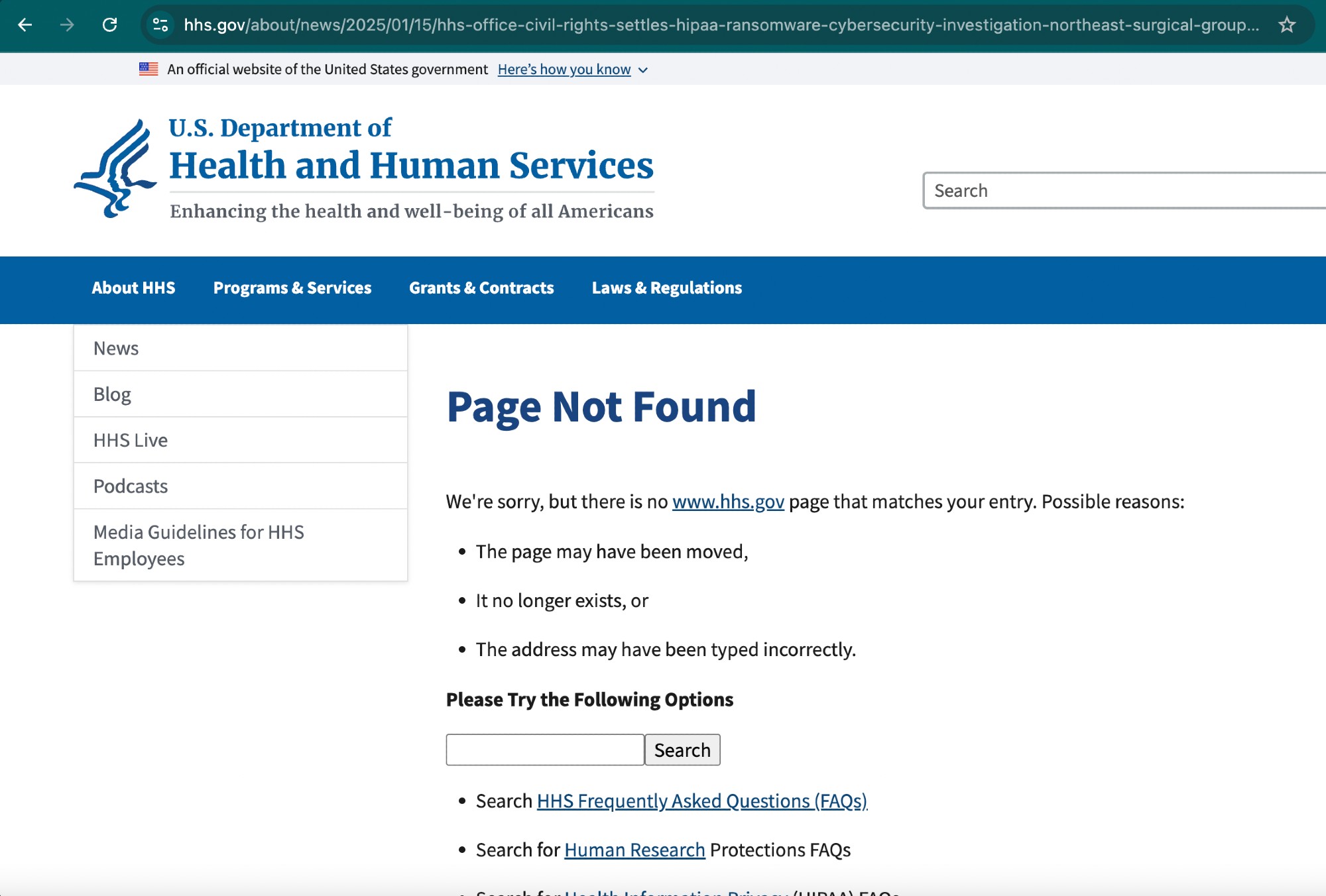Open Programs & Services menu
1326x896 pixels.
[292, 288]
